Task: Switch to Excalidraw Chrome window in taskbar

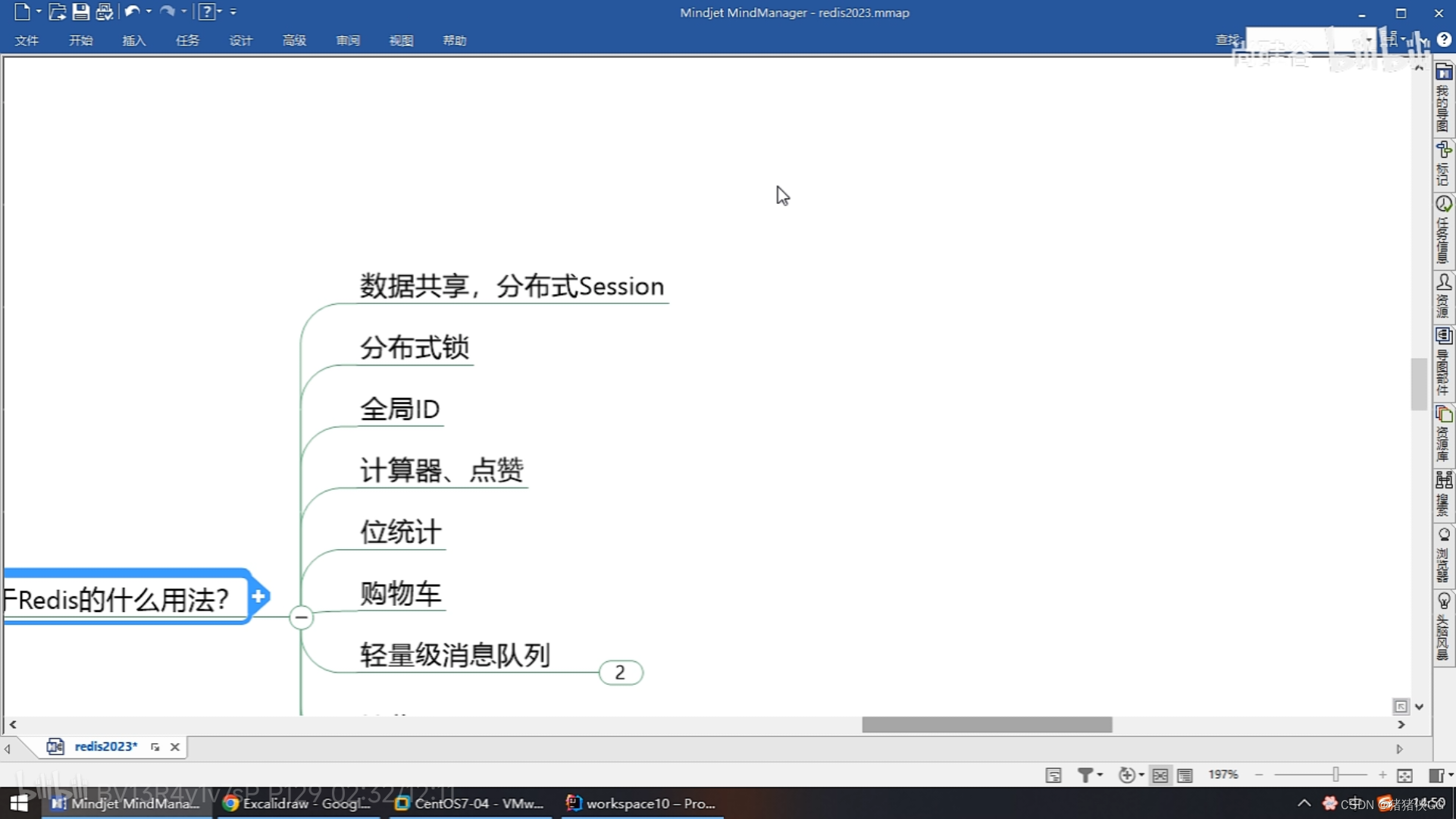Action: tap(297, 803)
